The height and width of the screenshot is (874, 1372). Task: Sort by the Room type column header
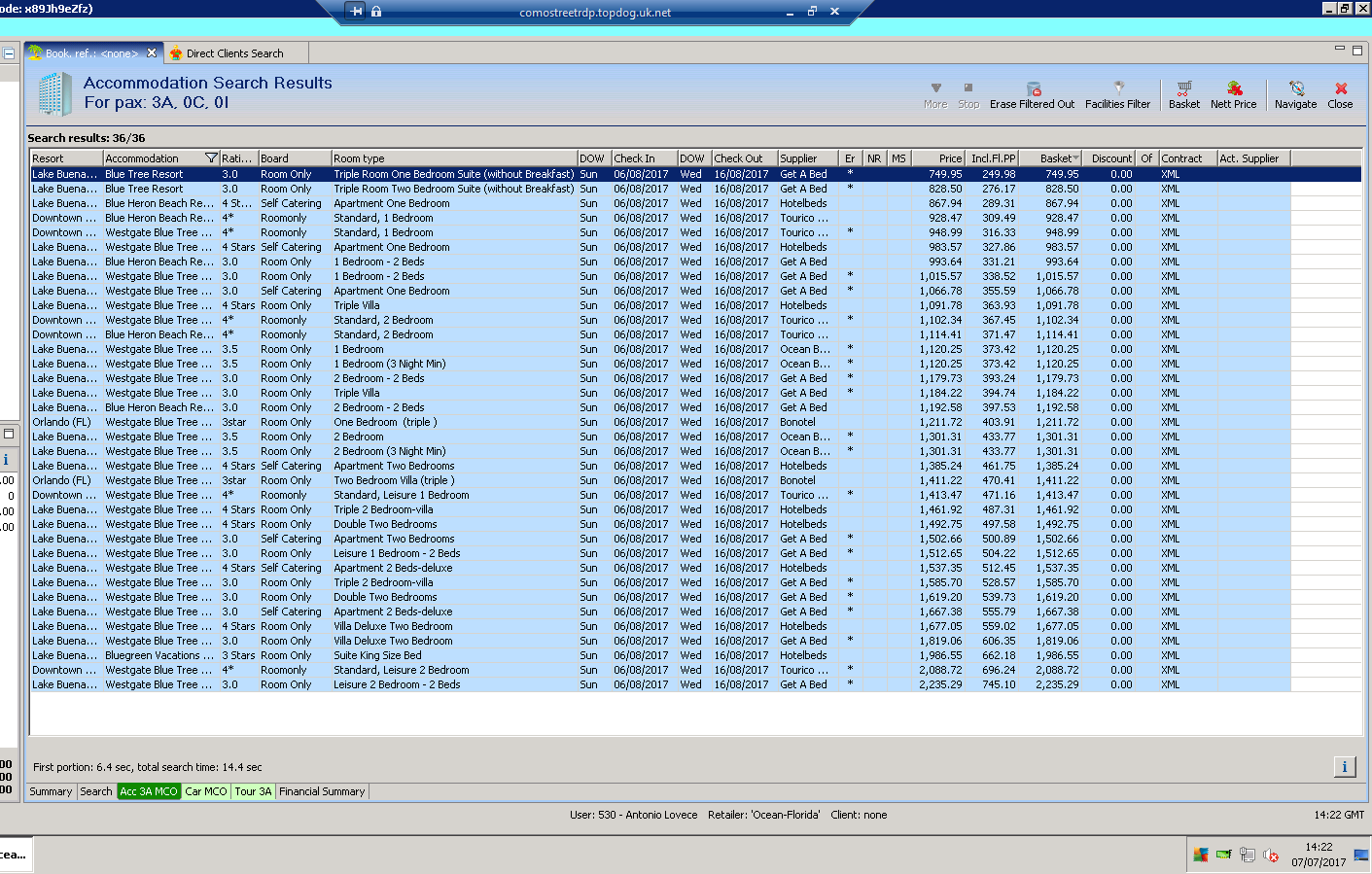pyautogui.click(x=454, y=158)
